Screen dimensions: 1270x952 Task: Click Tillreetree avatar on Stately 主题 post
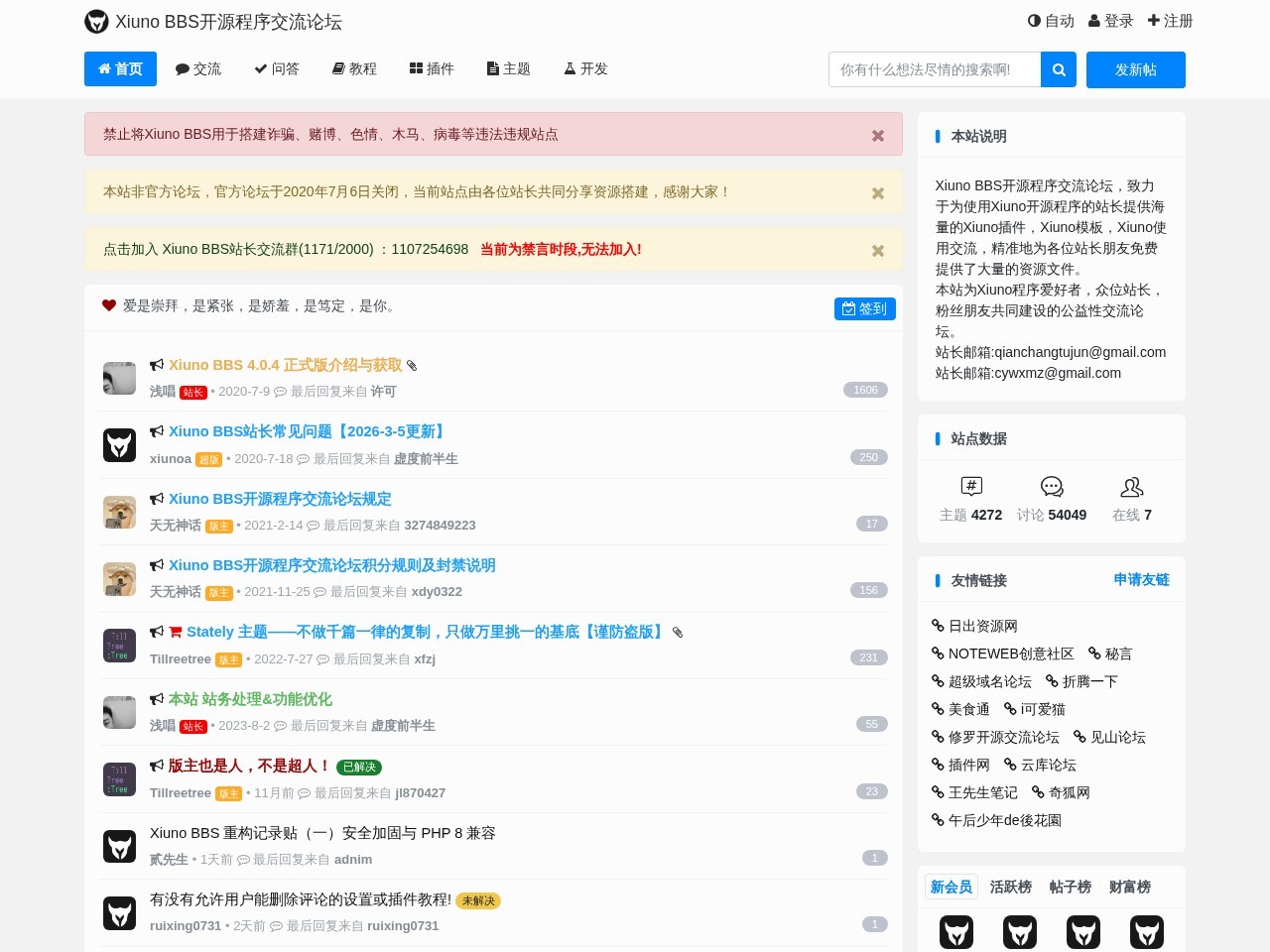pos(119,646)
